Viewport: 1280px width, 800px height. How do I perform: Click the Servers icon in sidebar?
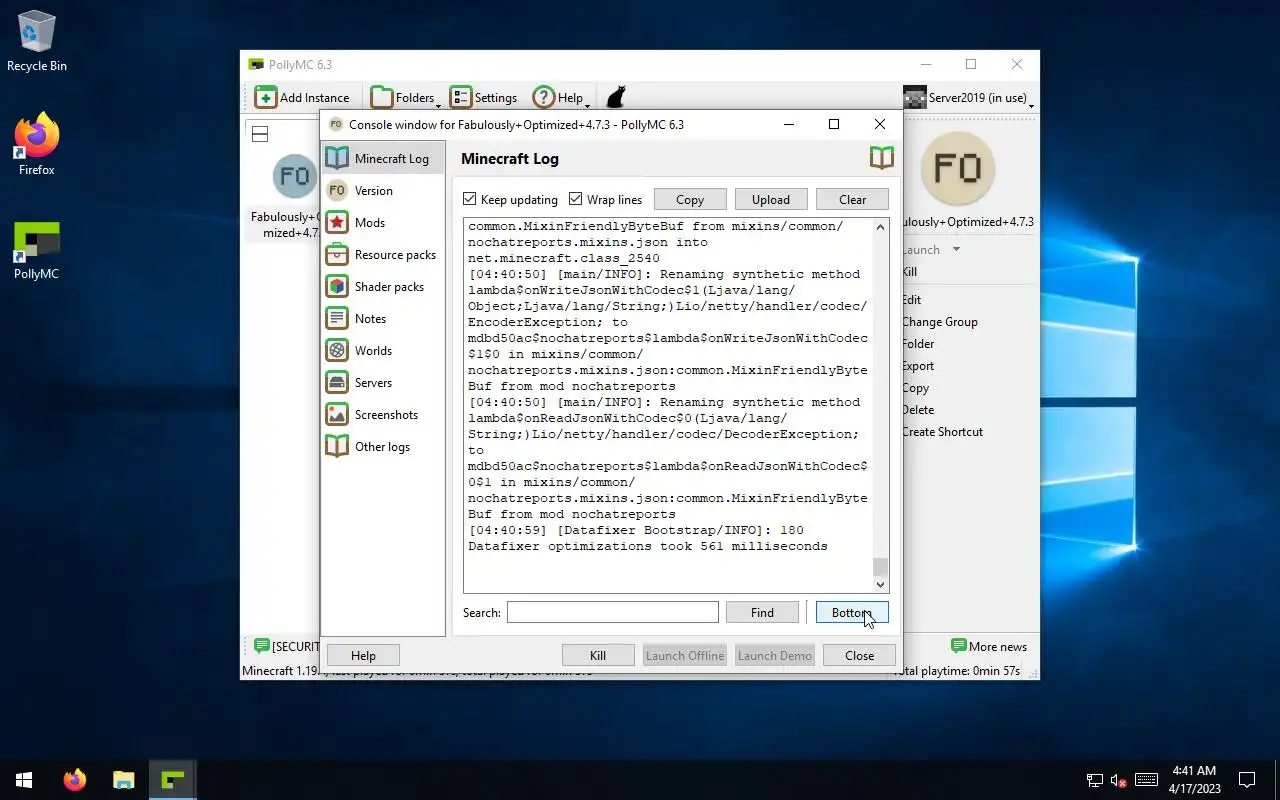point(337,382)
